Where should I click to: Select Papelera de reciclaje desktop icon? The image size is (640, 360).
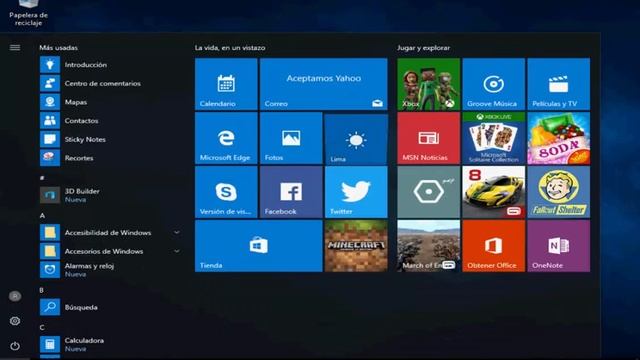[x=29, y=13]
